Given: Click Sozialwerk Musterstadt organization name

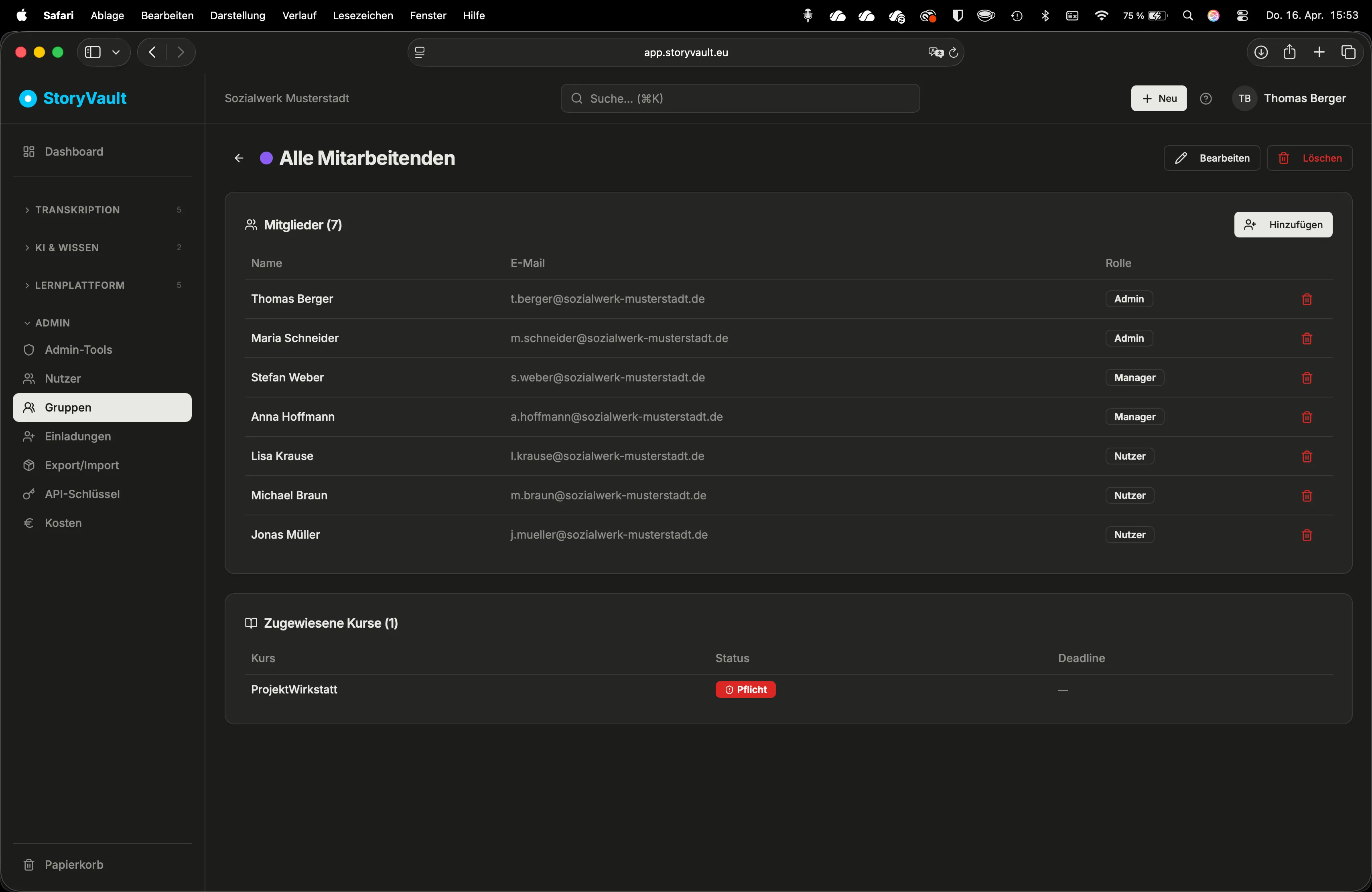Looking at the screenshot, I should [286, 99].
